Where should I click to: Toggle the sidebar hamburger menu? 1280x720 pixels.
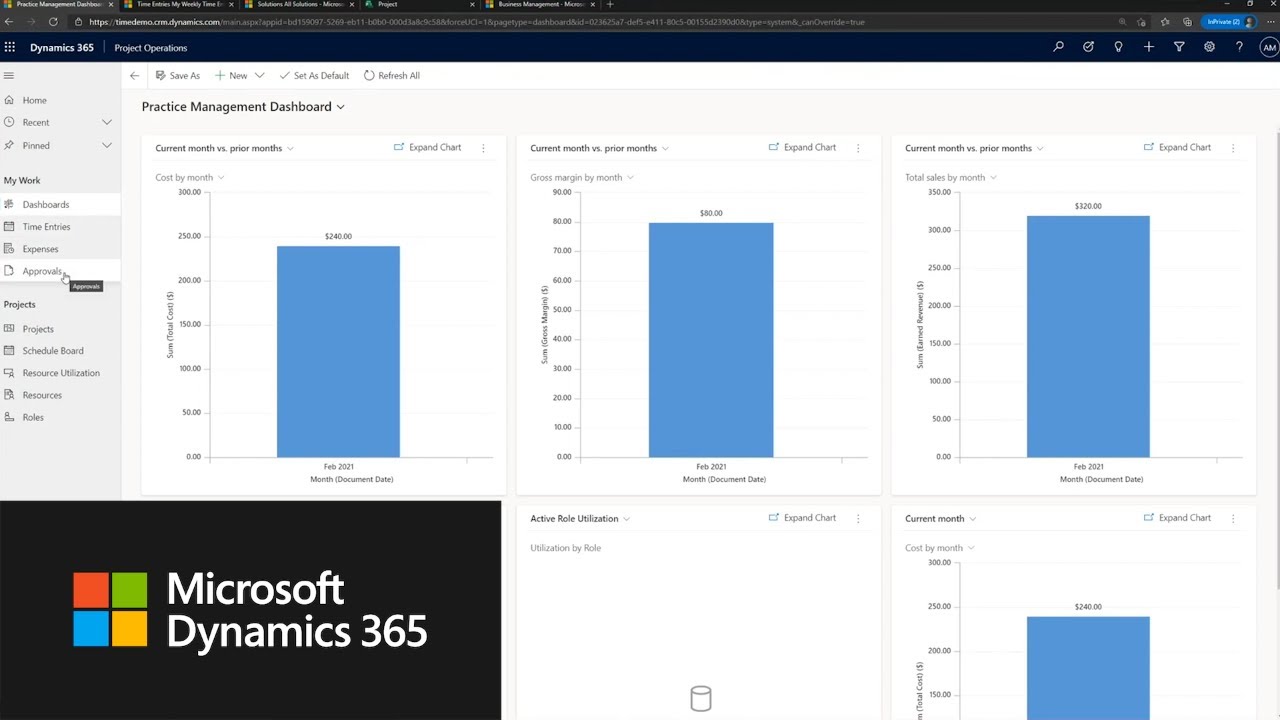pos(9,75)
